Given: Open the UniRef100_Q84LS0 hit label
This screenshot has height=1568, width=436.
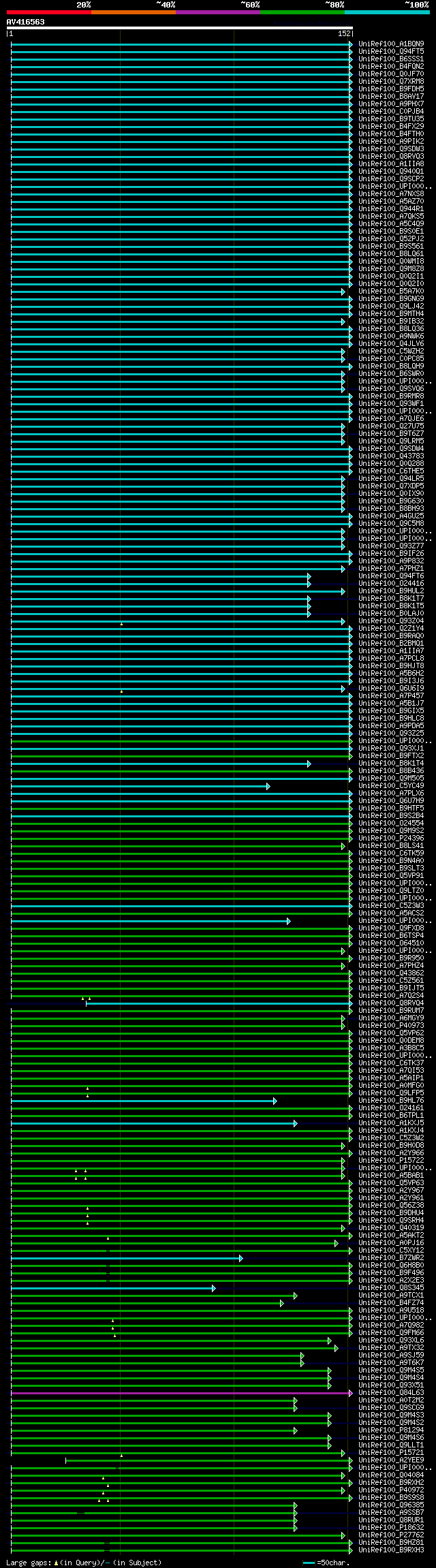Looking at the screenshot, I should (391, 1393).
